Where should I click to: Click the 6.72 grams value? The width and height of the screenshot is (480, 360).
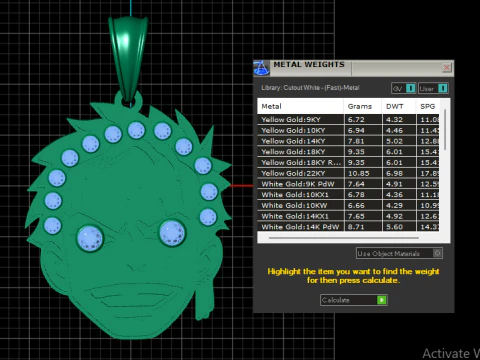(356, 119)
